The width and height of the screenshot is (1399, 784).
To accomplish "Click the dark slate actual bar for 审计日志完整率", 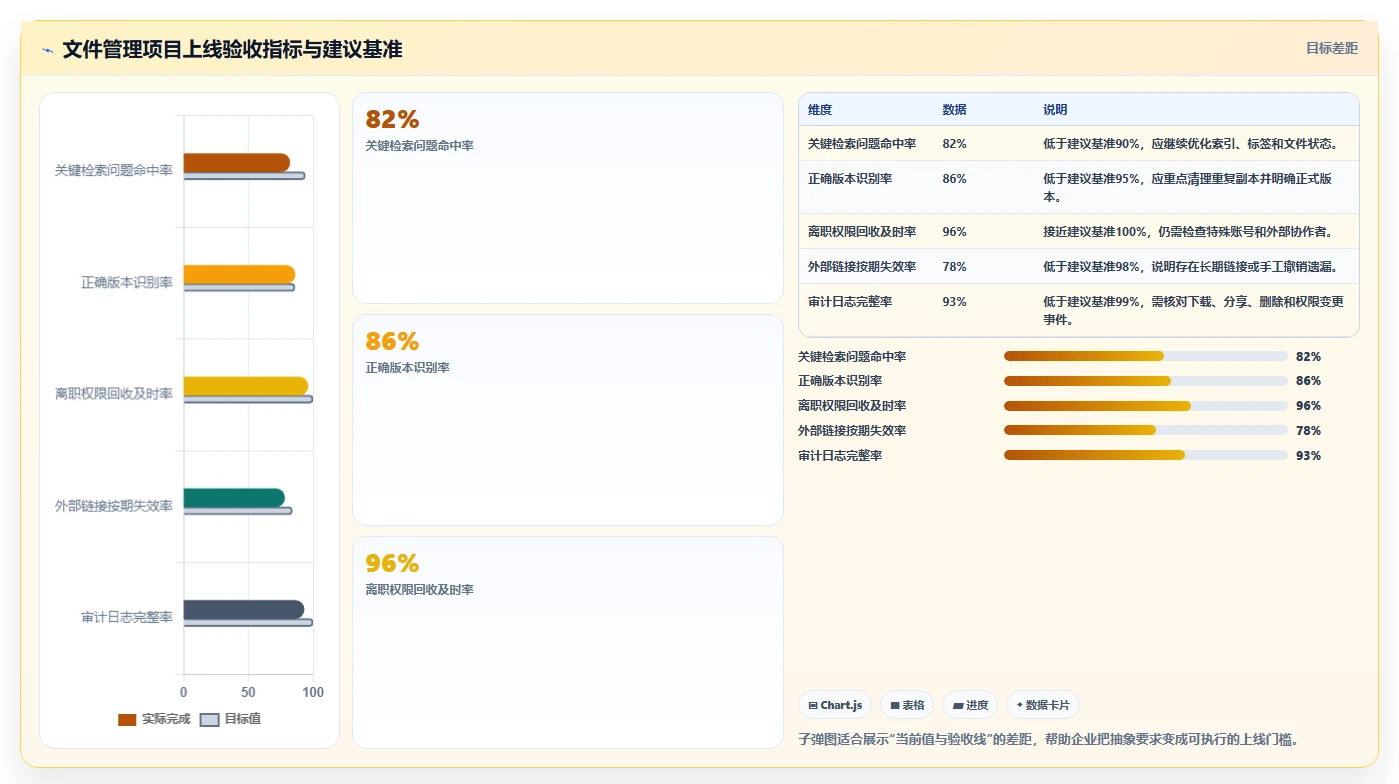I will (x=243, y=610).
